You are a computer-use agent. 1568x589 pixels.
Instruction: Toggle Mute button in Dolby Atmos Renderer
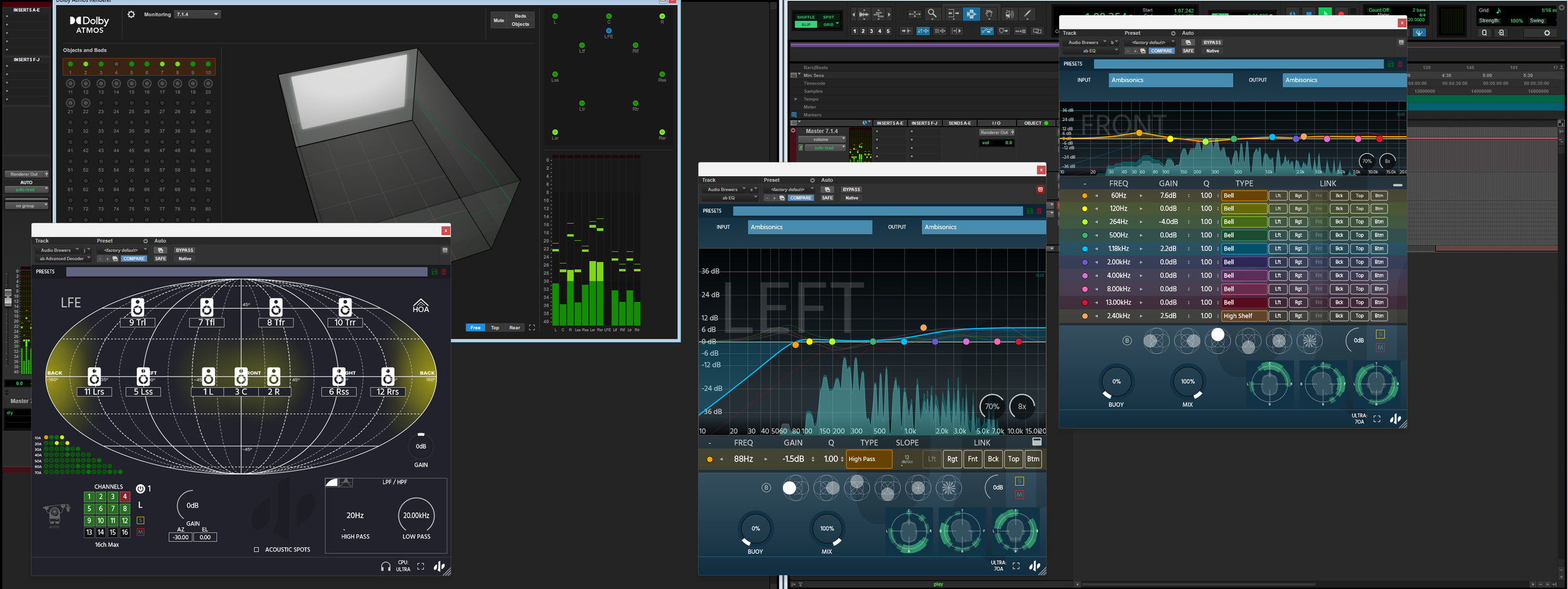499,20
